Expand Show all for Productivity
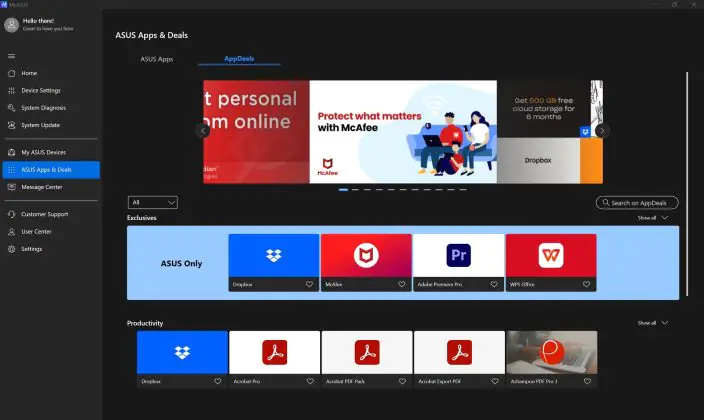 click(653, 323)
